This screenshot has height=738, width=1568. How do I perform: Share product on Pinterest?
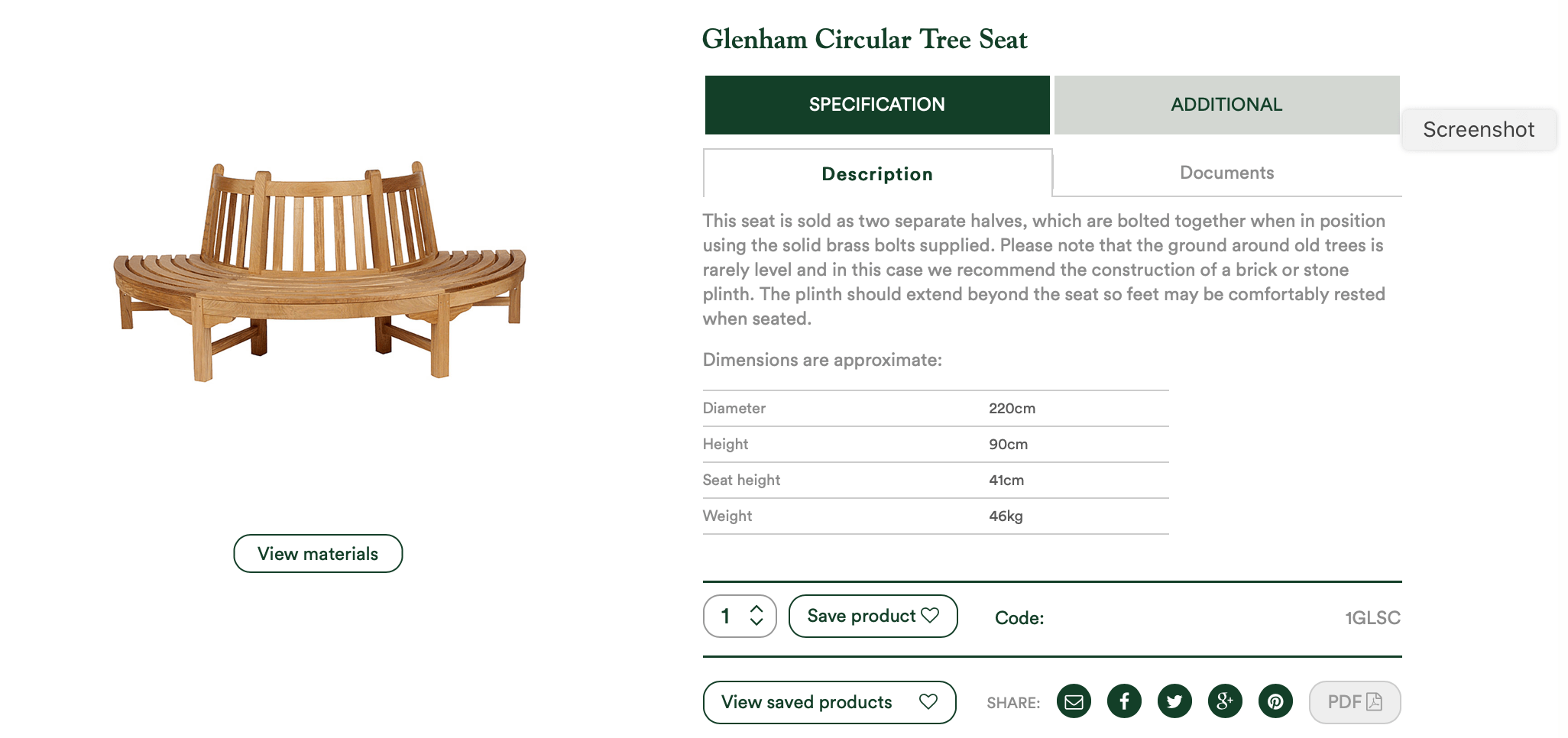coord(1275,701)
